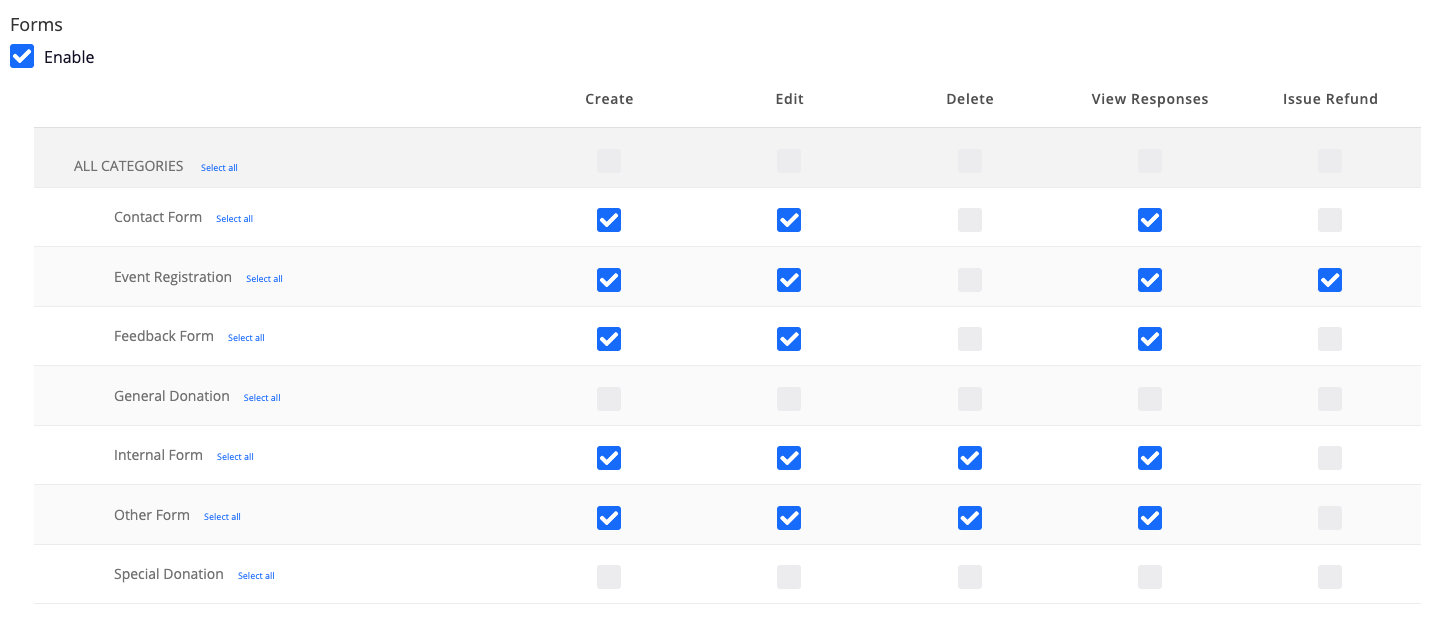Click Select all for ALL CATEGORIES
The height and width of the screenshot is (628, 1438).
click(x=219, y=167)
